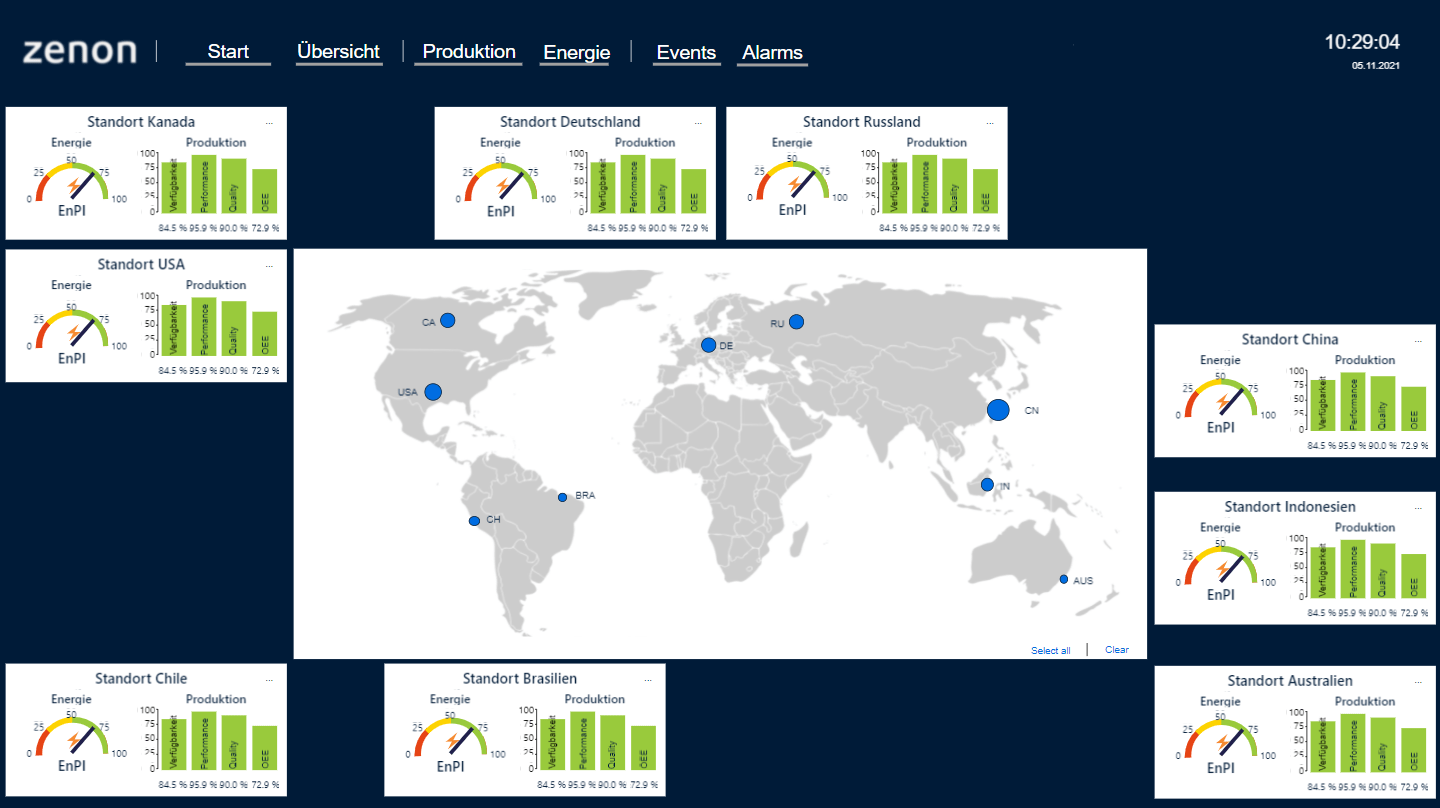Open ellipsis menu on Standort China card
The height and width of the screenshot is (808, 1440).
[x=1417, y=341]
